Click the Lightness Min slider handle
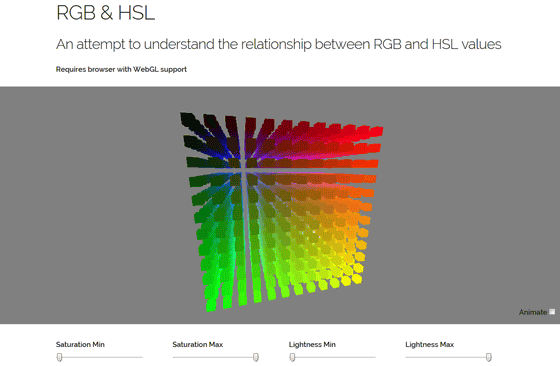The height and width of the screenshot is (366, 560). 292,357
